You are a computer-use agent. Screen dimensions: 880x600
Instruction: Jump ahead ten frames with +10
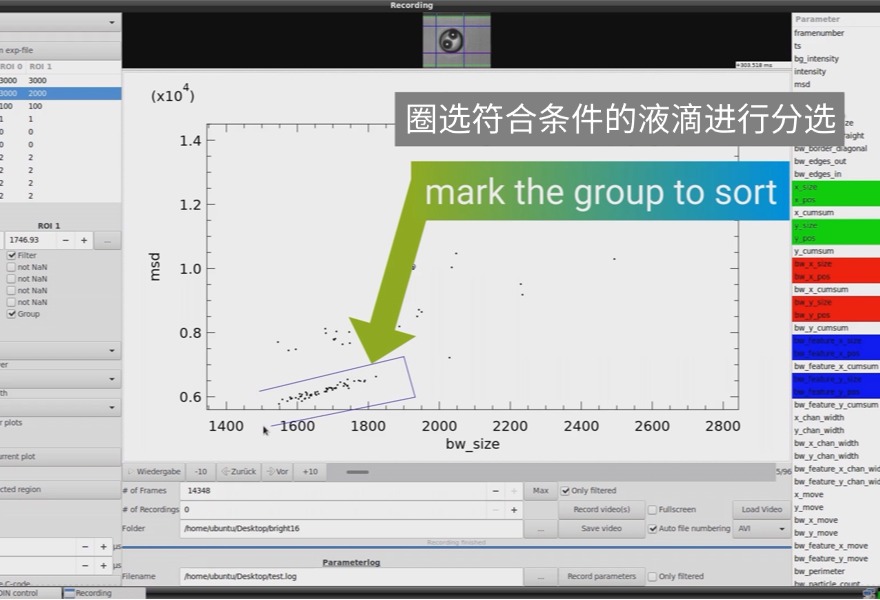[x=310, y=471]
